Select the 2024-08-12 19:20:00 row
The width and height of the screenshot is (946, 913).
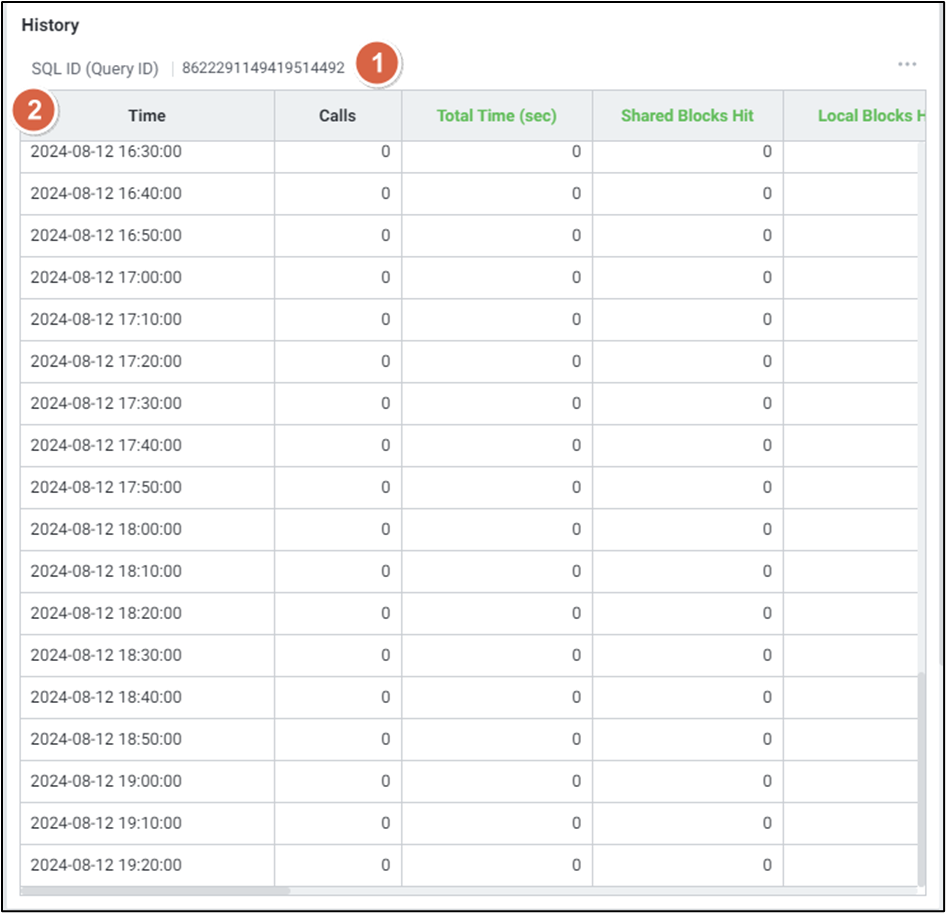coord(106,865)
